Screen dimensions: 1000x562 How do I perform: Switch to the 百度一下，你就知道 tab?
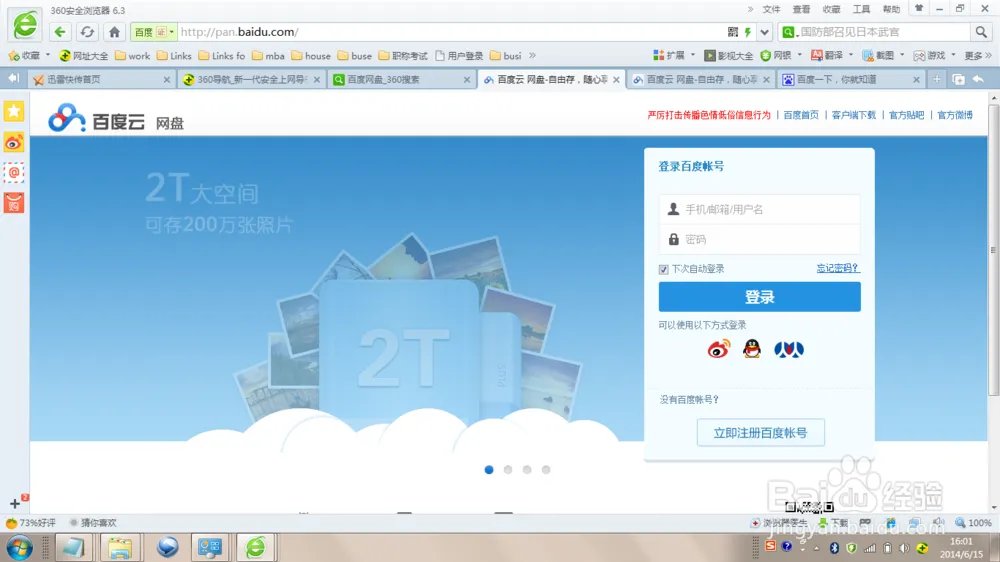tap(851, 79)
